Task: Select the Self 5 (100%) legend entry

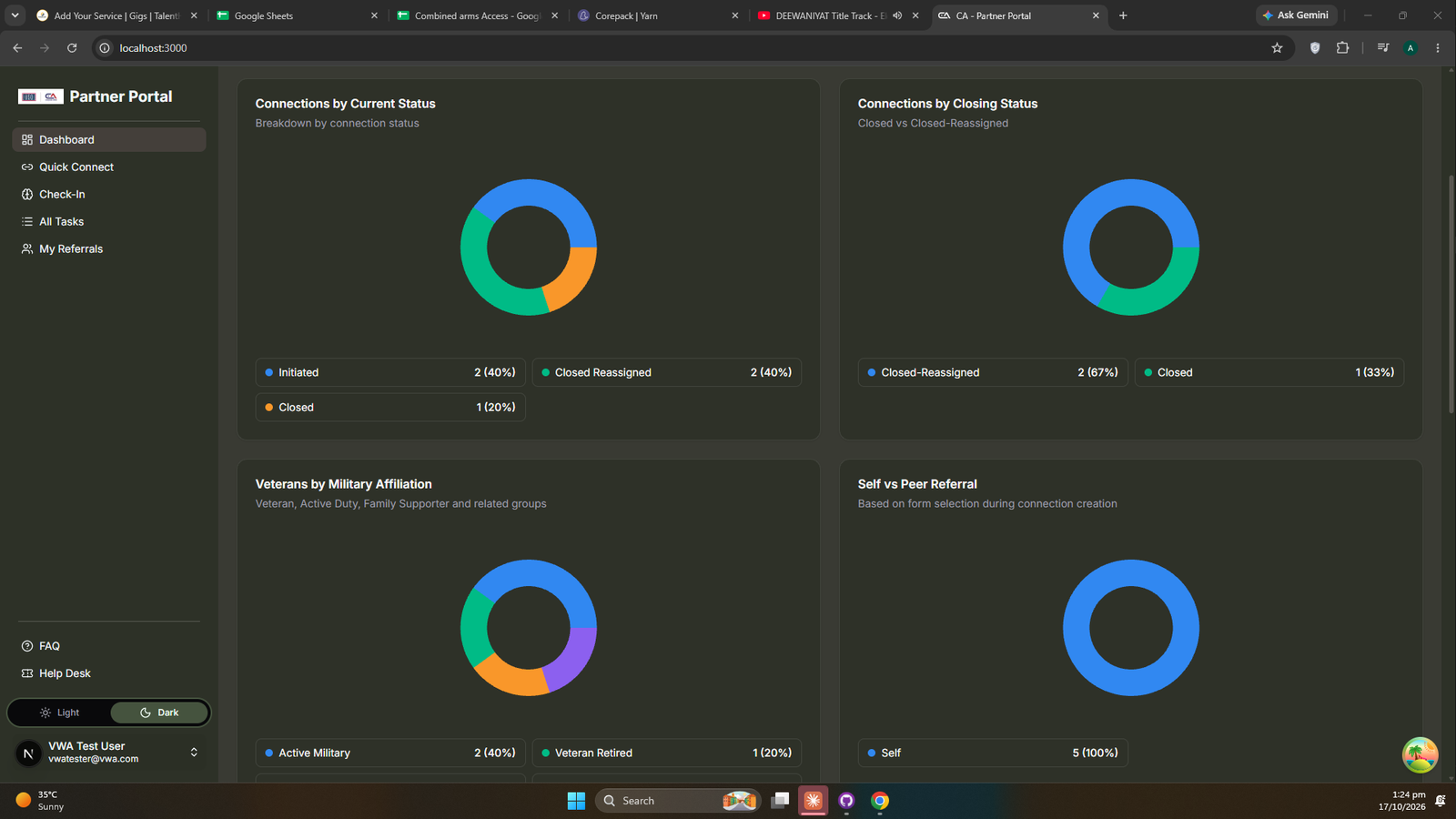Action: [993, 753]
